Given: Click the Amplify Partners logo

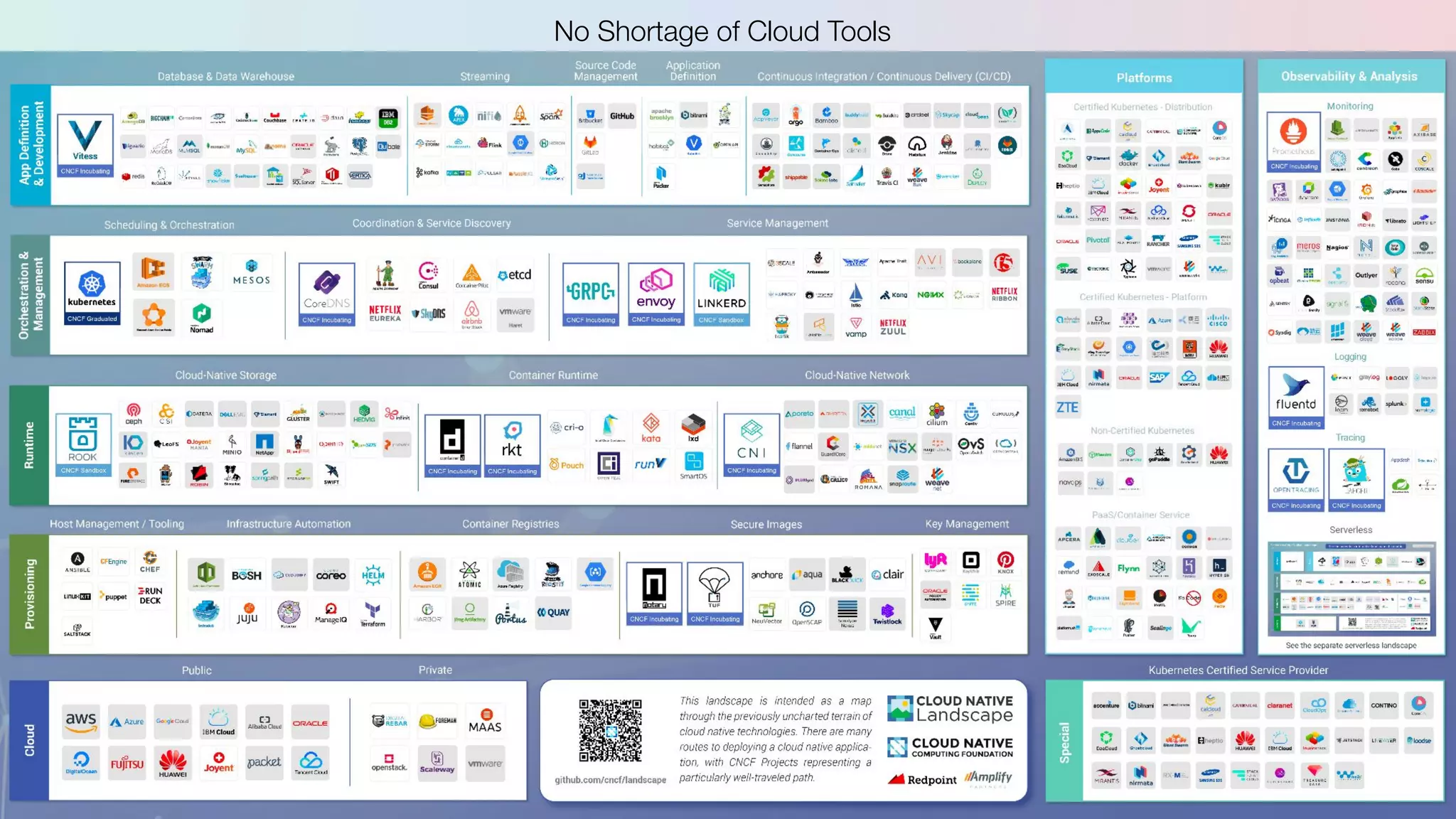Looking at the screenshot, I should 988,778.
